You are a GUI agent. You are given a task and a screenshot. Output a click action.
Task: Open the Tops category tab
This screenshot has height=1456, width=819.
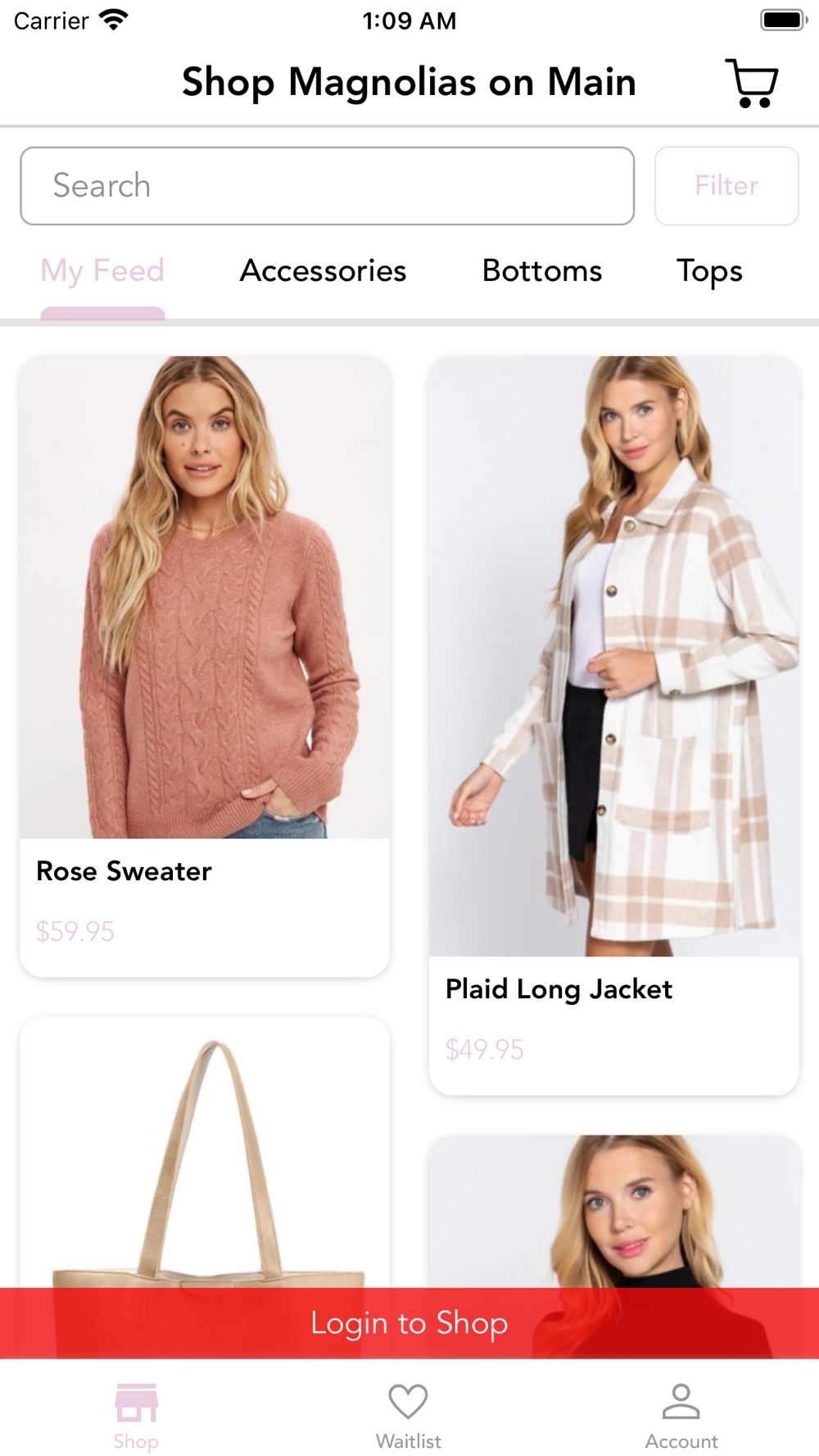click(x=709, y=271)
